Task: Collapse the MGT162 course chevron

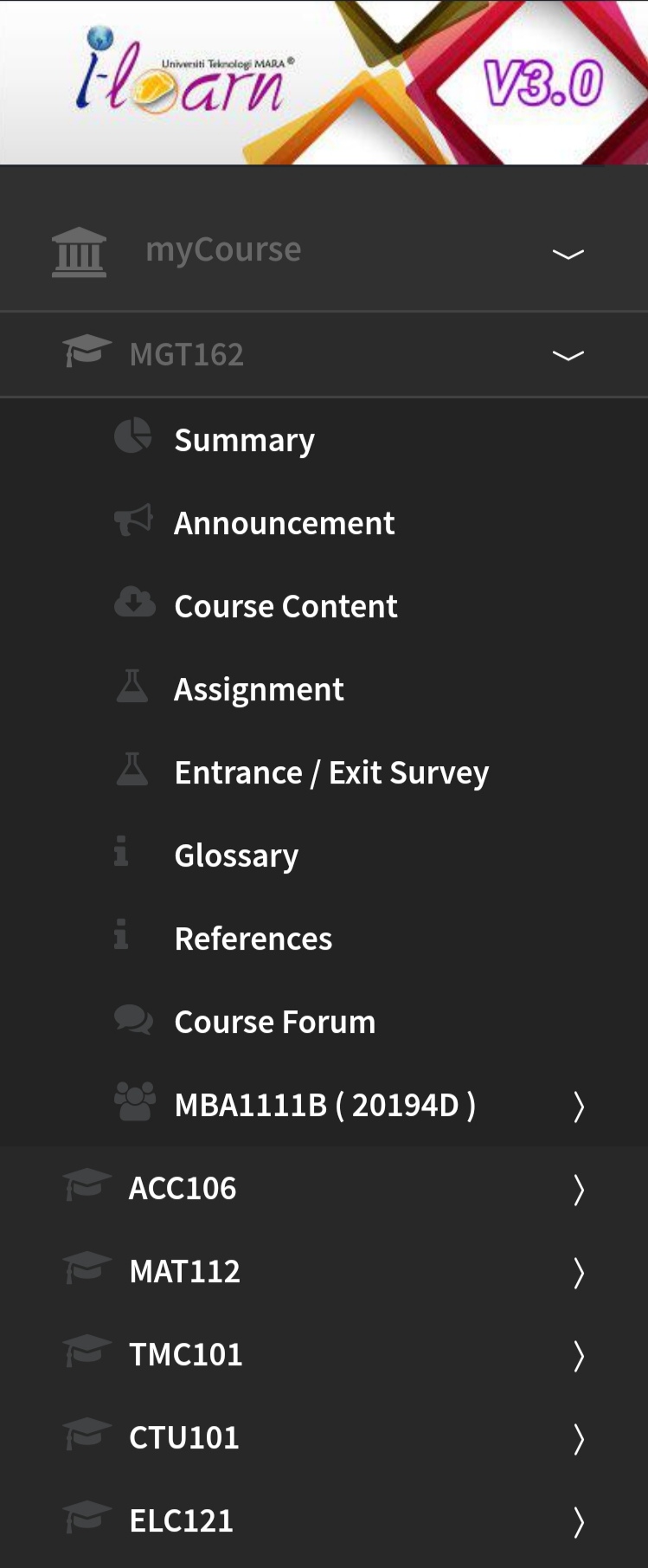Action: click(x=568, y=355)
